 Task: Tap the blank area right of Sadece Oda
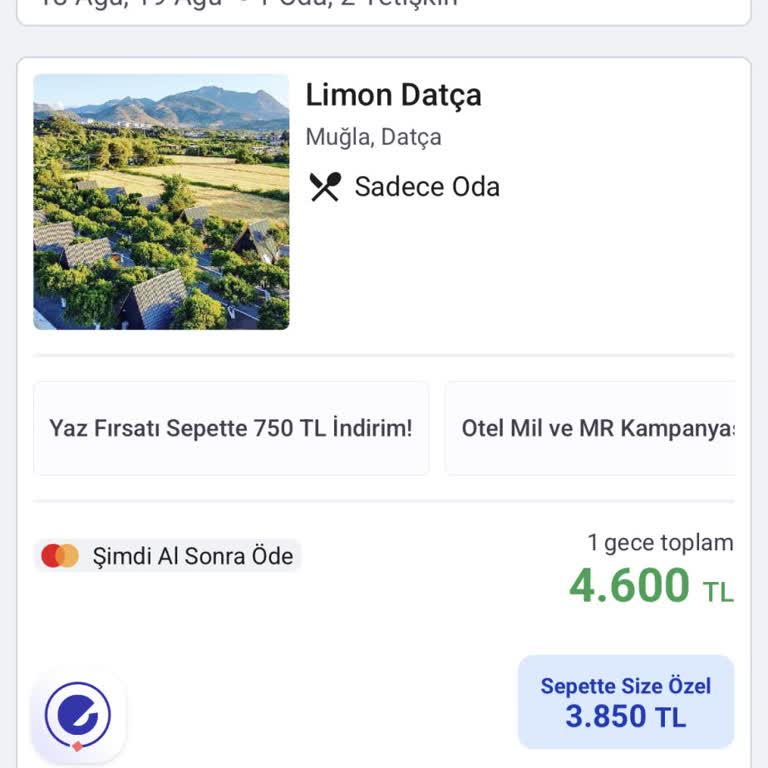tap(620, 187)
